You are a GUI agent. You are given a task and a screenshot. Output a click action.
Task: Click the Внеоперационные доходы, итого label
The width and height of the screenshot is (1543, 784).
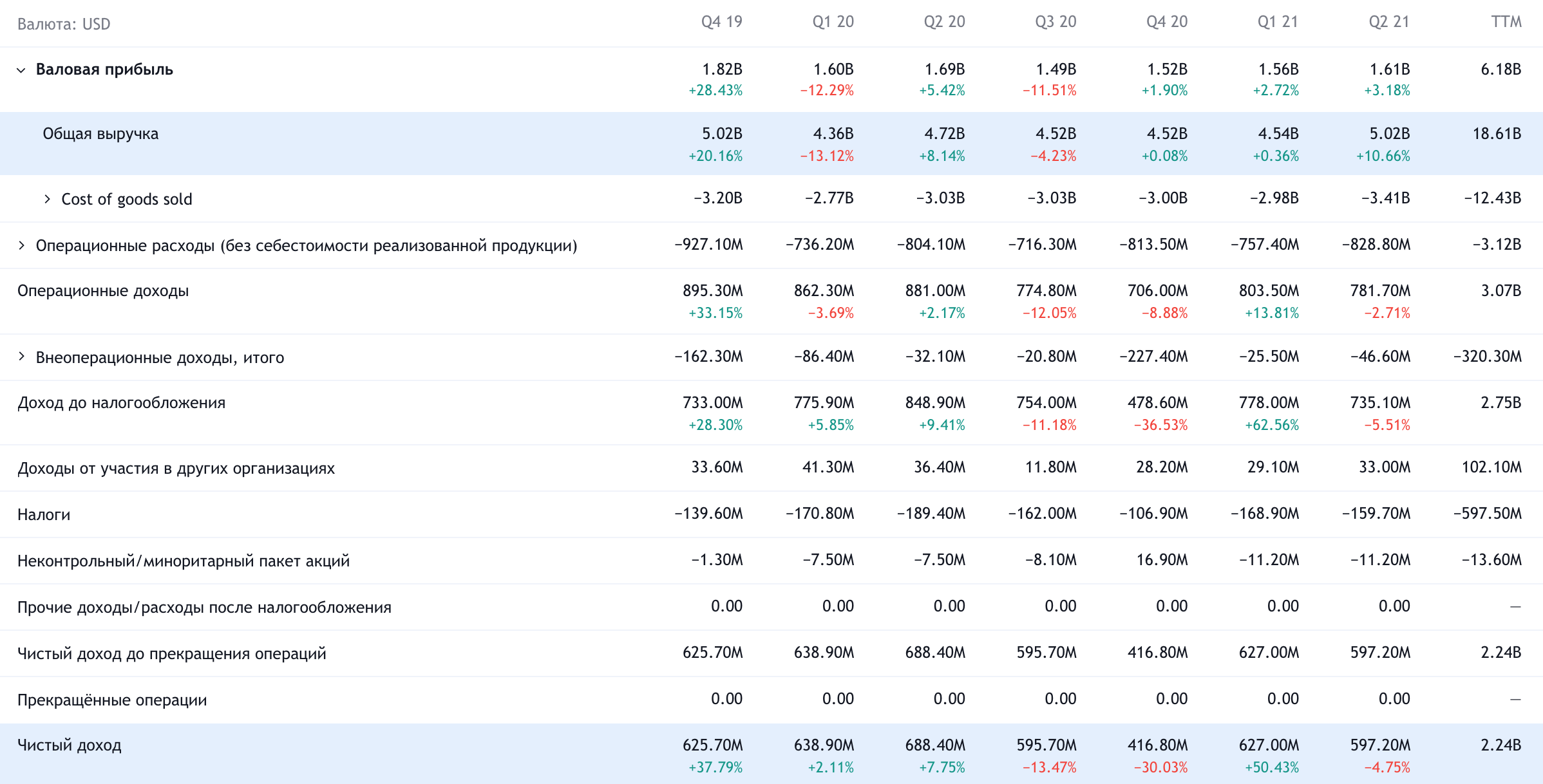160,358
